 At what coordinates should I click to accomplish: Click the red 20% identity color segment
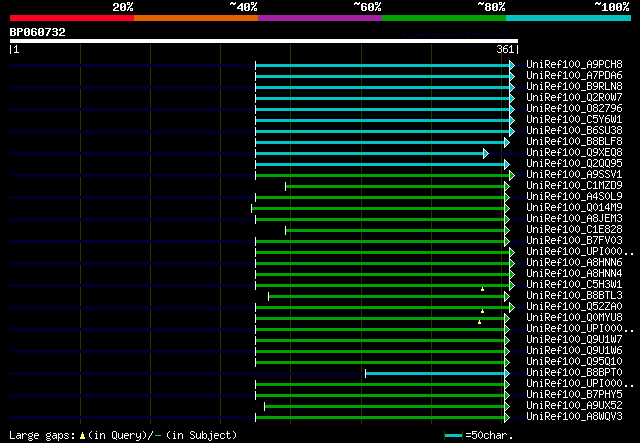tap(72, 18)
